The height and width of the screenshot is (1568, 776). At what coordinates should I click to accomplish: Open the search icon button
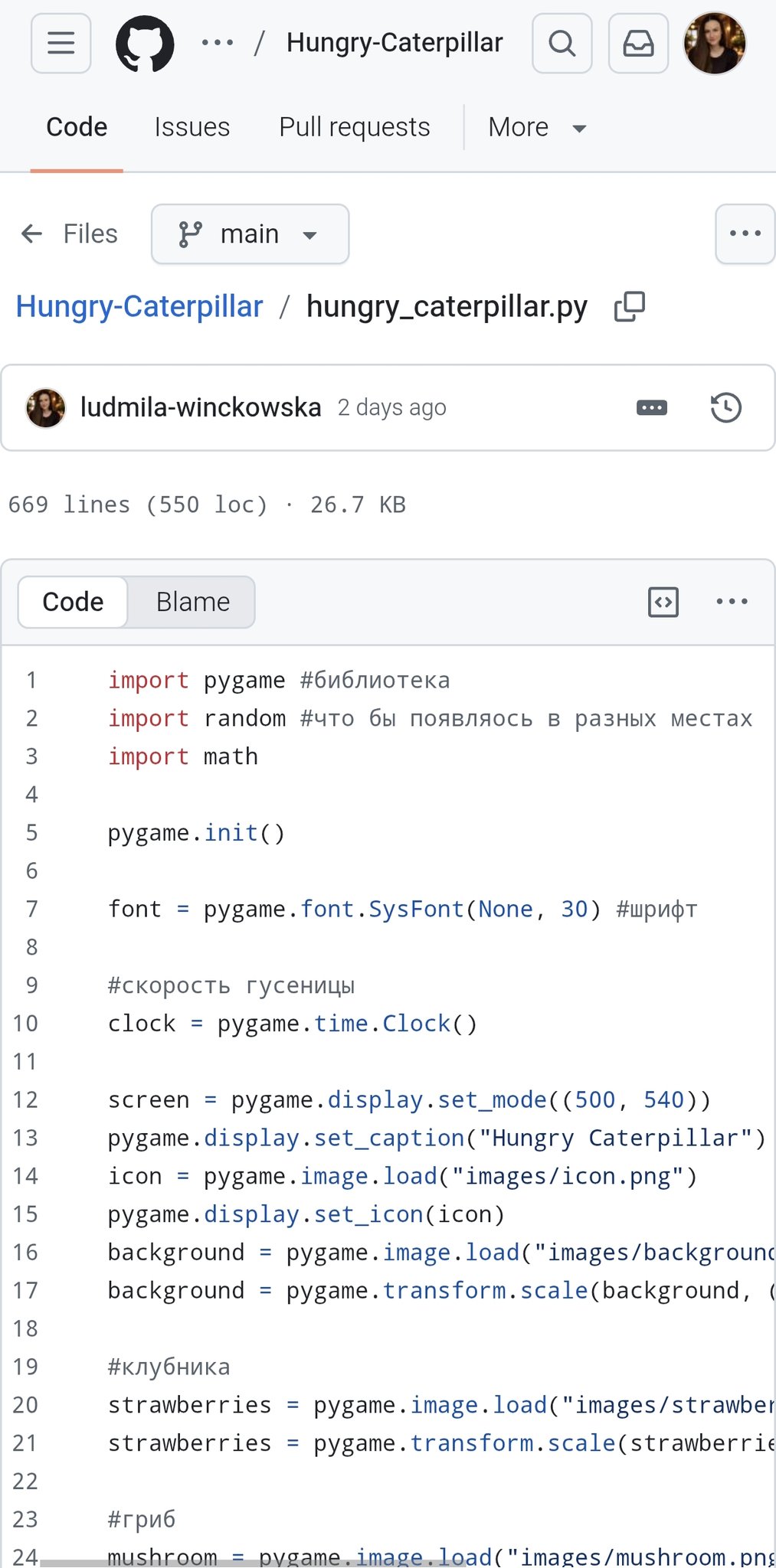[562, 44]
